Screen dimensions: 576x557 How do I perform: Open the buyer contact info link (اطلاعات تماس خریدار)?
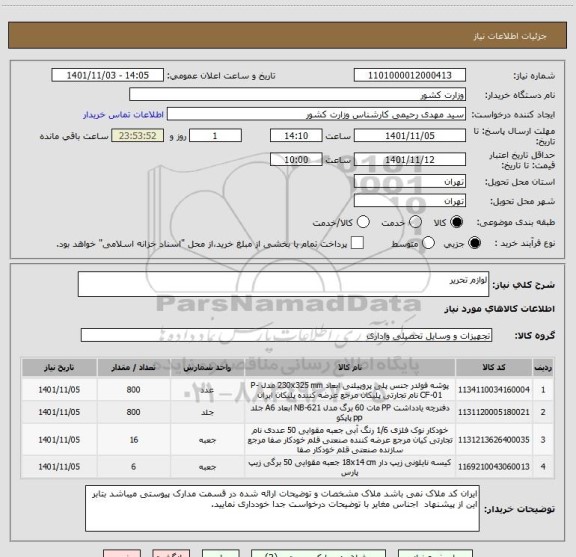pyautogui.click(x=123, y=115)
